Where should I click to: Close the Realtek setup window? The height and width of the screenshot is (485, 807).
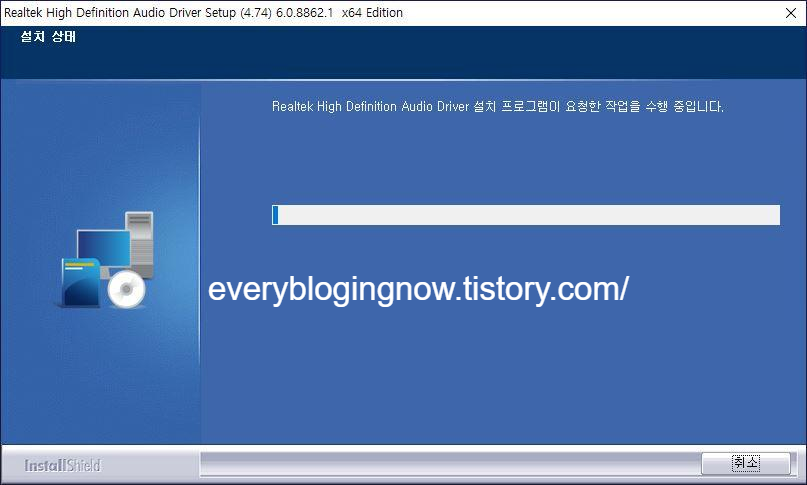click(791, 13)
